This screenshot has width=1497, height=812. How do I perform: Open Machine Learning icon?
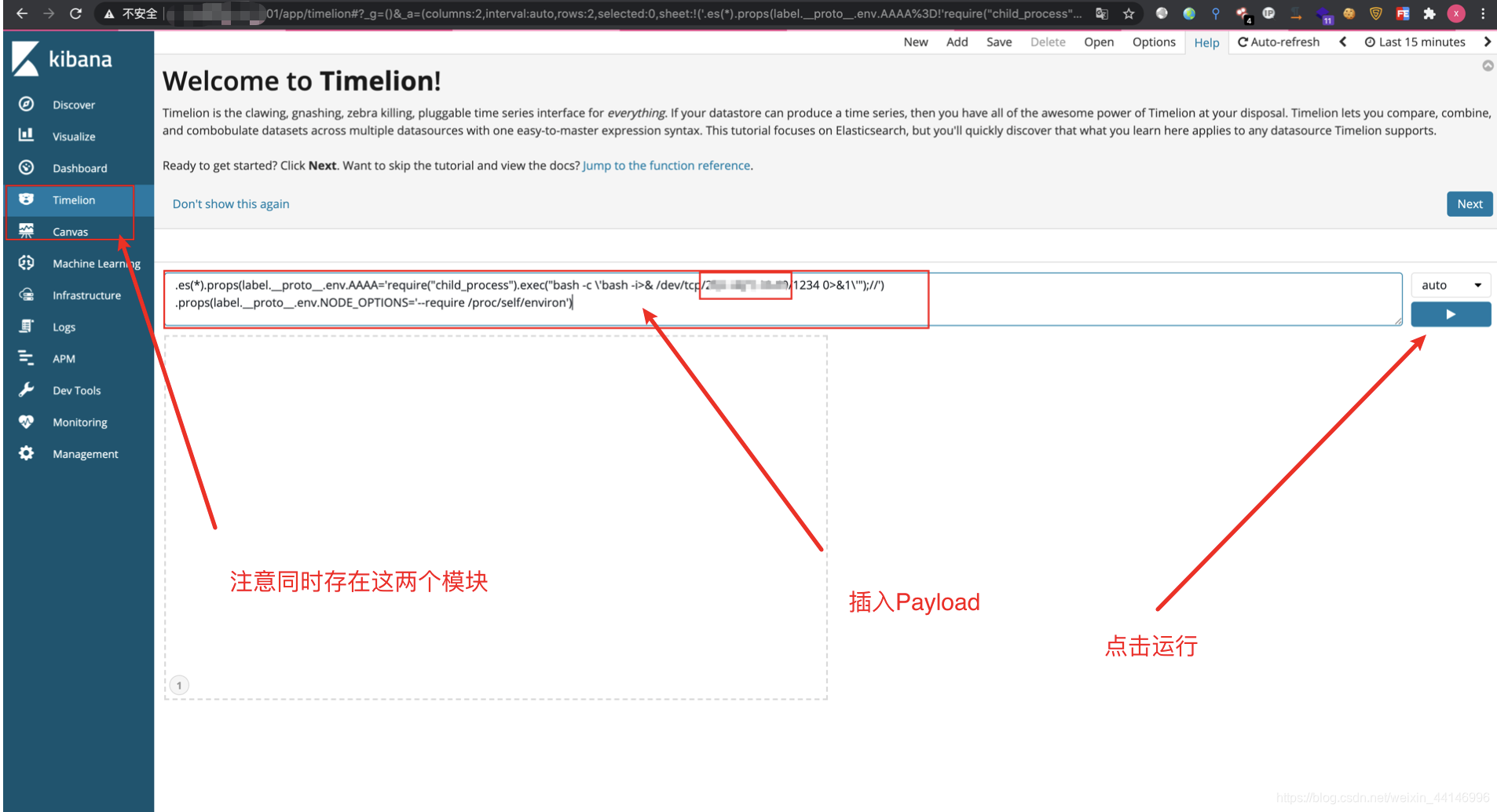(26, 263)
